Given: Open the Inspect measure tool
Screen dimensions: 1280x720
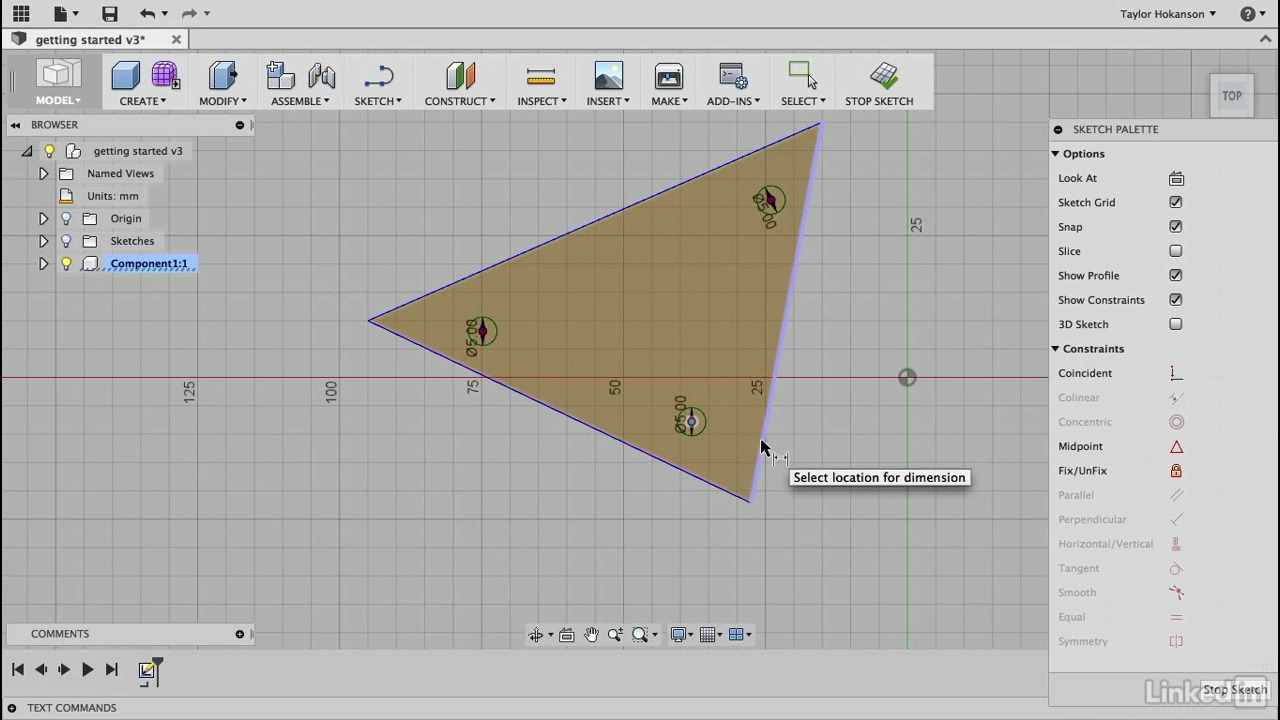Looking at the screenshot, I should coord(540,77).
